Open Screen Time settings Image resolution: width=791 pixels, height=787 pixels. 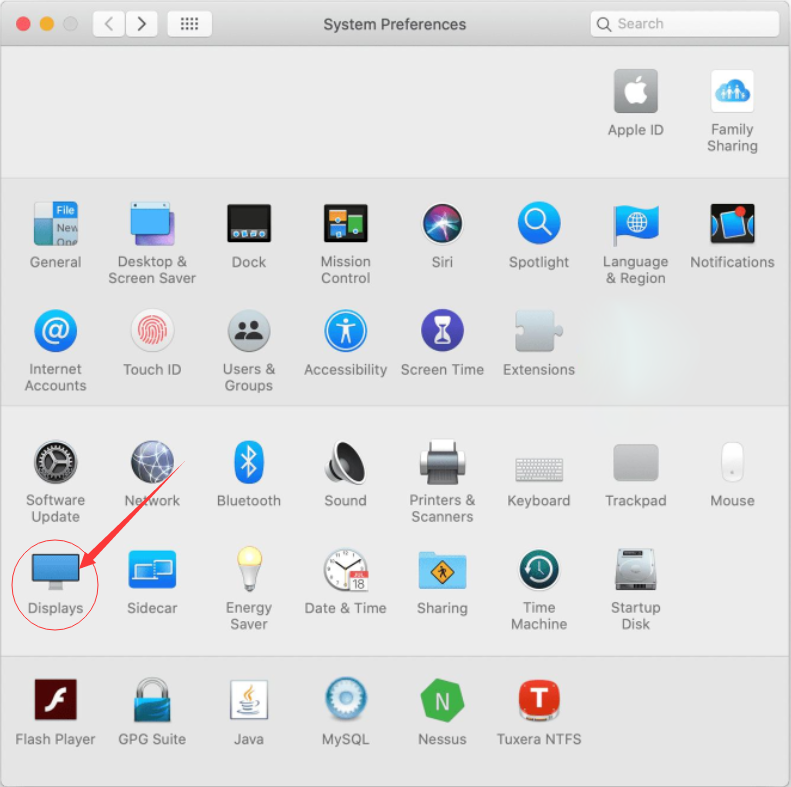tap(442, 331)
